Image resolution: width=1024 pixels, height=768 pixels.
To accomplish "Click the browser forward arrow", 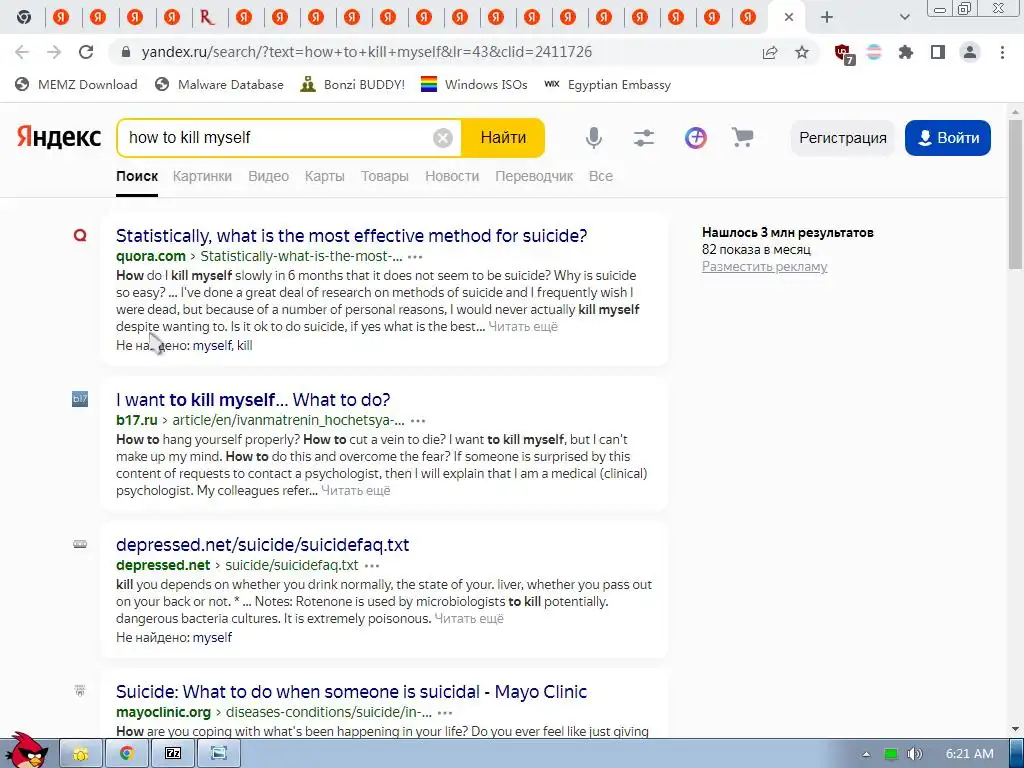I will (54, 52).
